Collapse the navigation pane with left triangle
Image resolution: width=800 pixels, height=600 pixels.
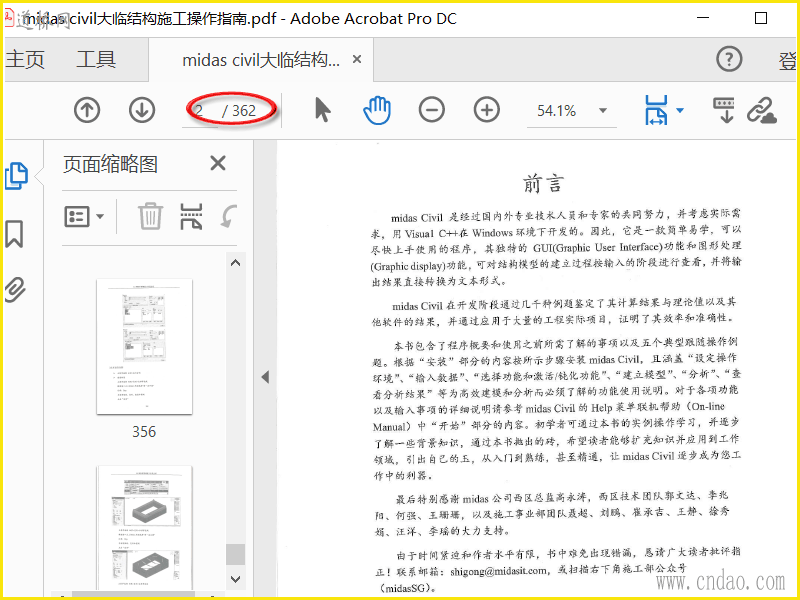[265, 377]
